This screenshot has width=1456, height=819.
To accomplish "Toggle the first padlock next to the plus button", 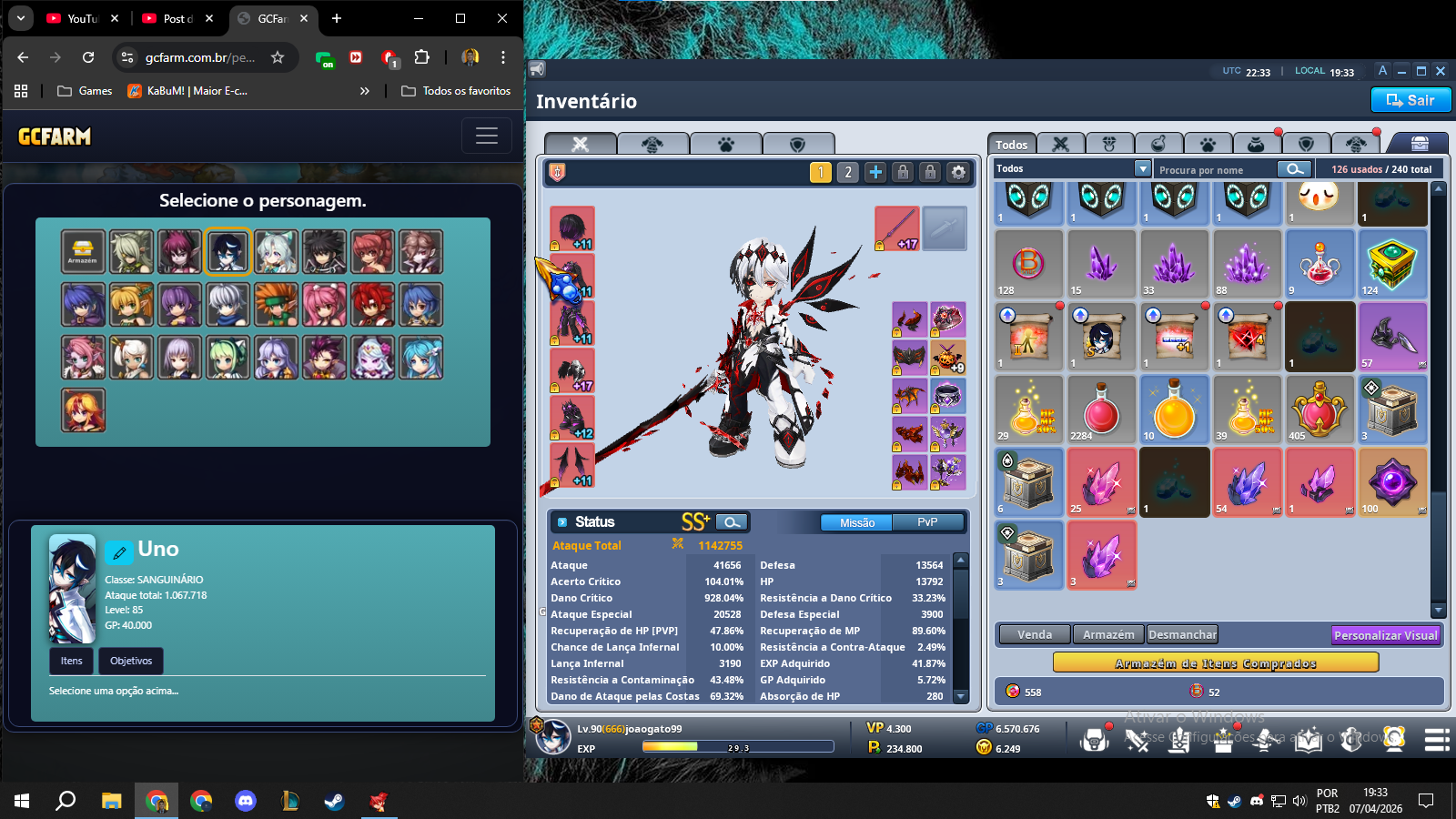I will pos(903,172).
